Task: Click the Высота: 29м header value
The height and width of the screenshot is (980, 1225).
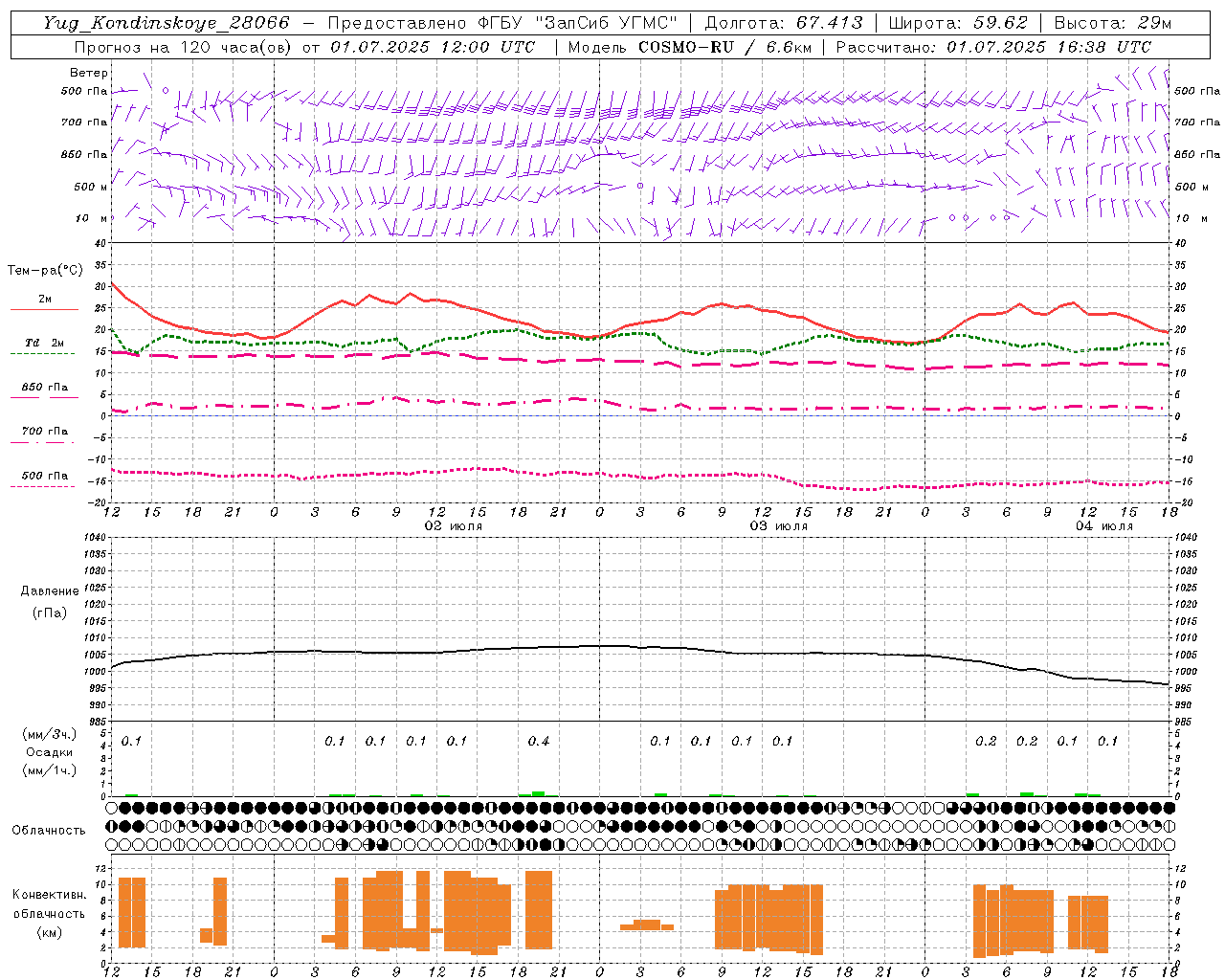Action: pos(1112,23)
